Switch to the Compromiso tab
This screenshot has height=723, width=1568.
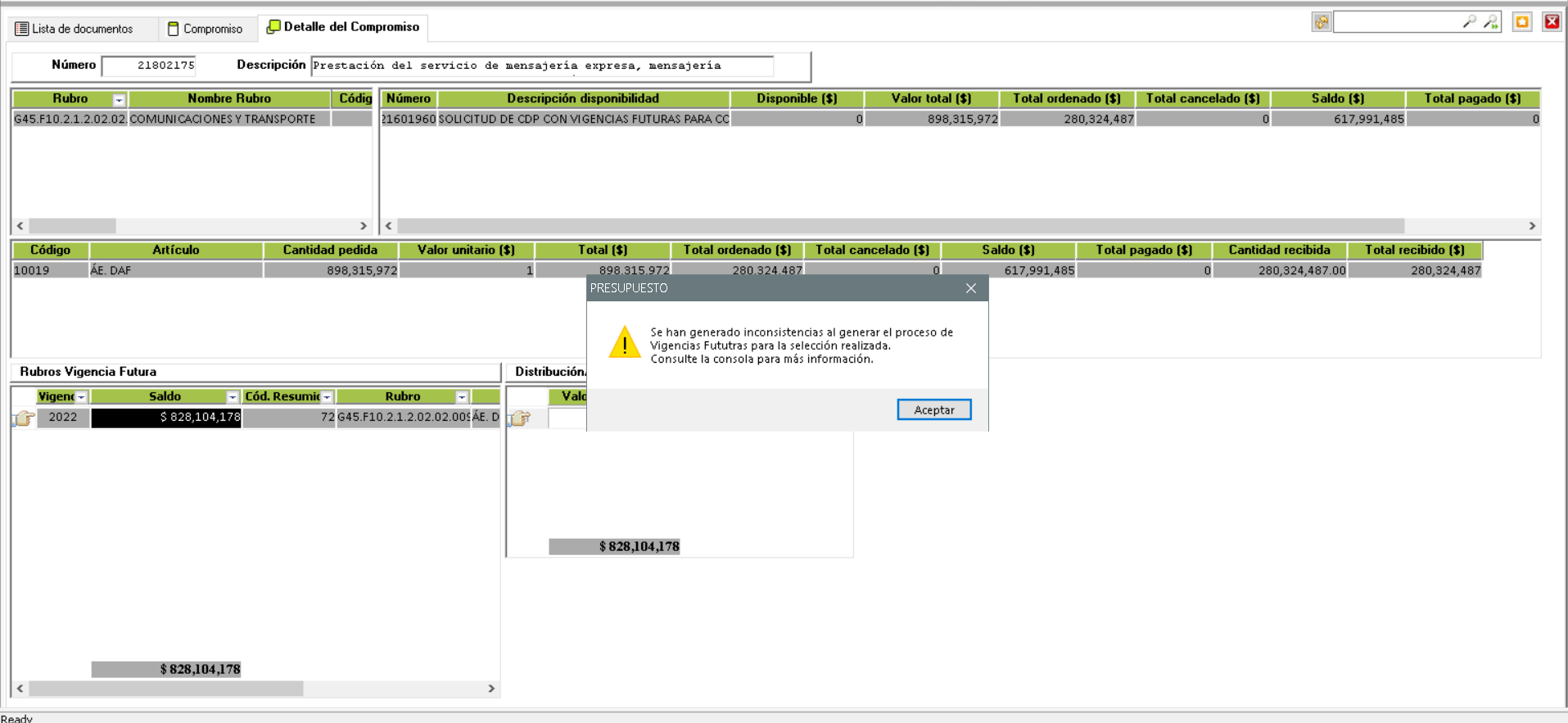point(206,29)
